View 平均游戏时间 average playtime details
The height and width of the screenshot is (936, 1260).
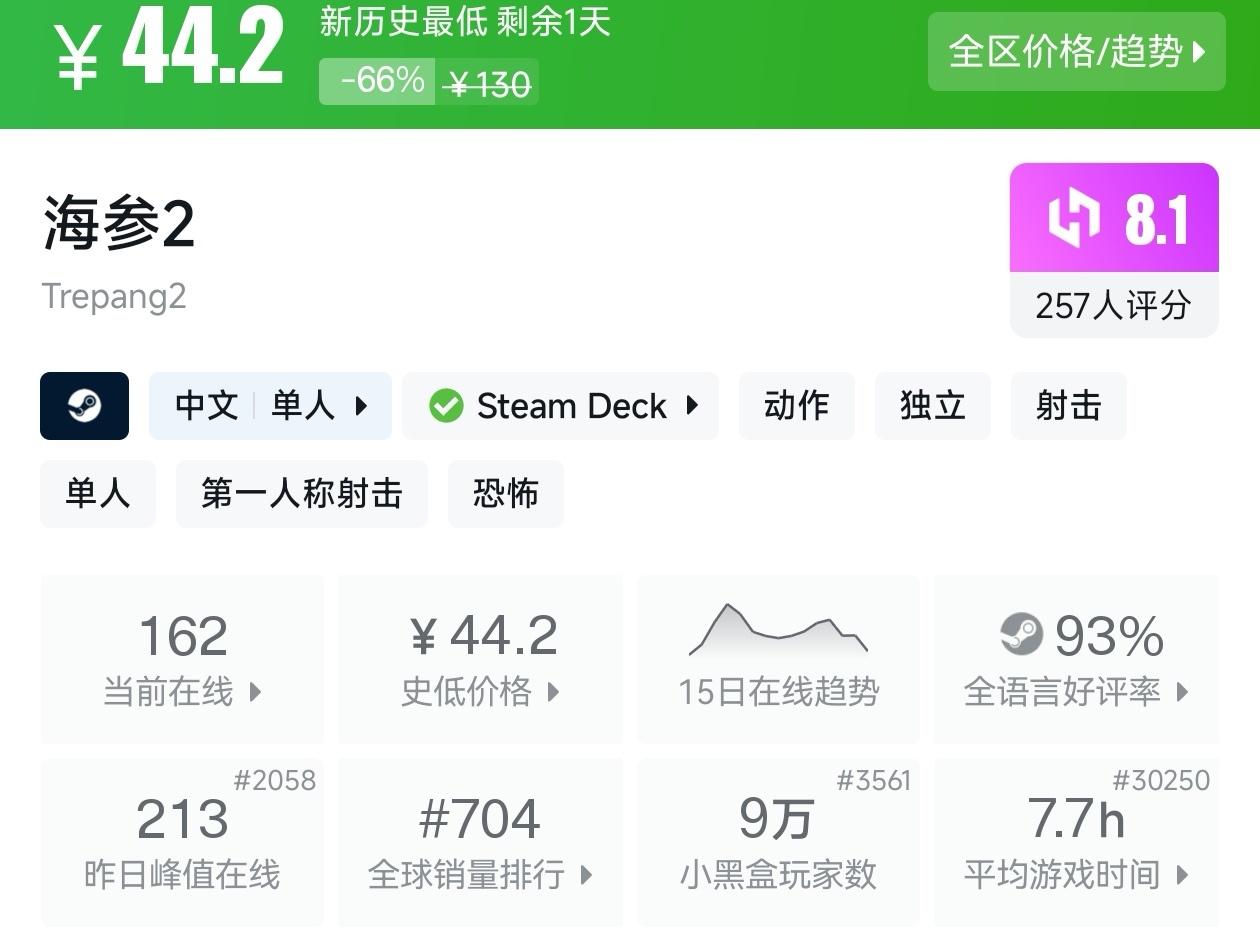click(1076, 842)
